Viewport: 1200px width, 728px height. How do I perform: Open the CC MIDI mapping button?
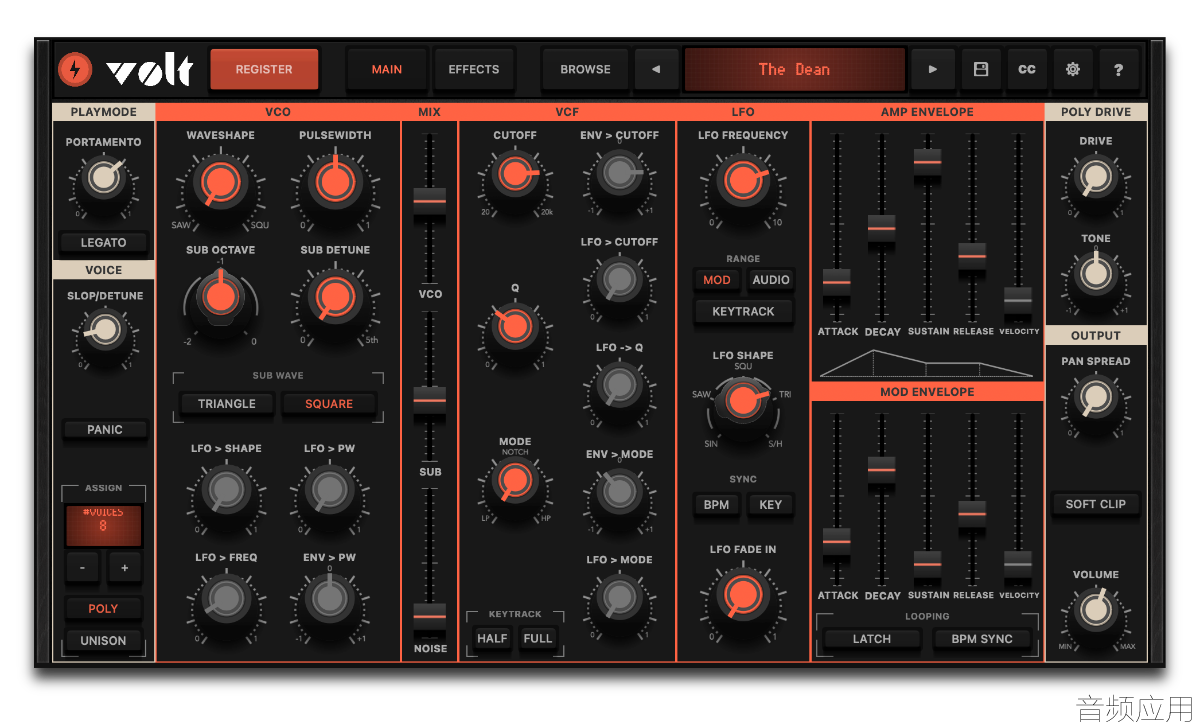(x=1027, y=70)
